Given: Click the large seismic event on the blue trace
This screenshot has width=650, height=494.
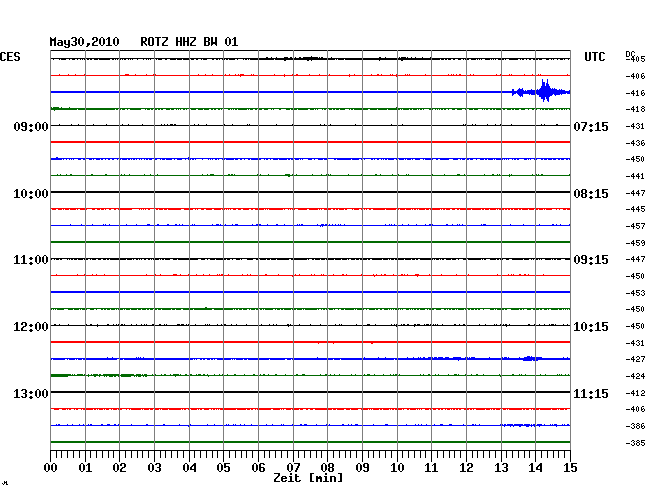Looking at the screenshot, I should pos(541,91).
